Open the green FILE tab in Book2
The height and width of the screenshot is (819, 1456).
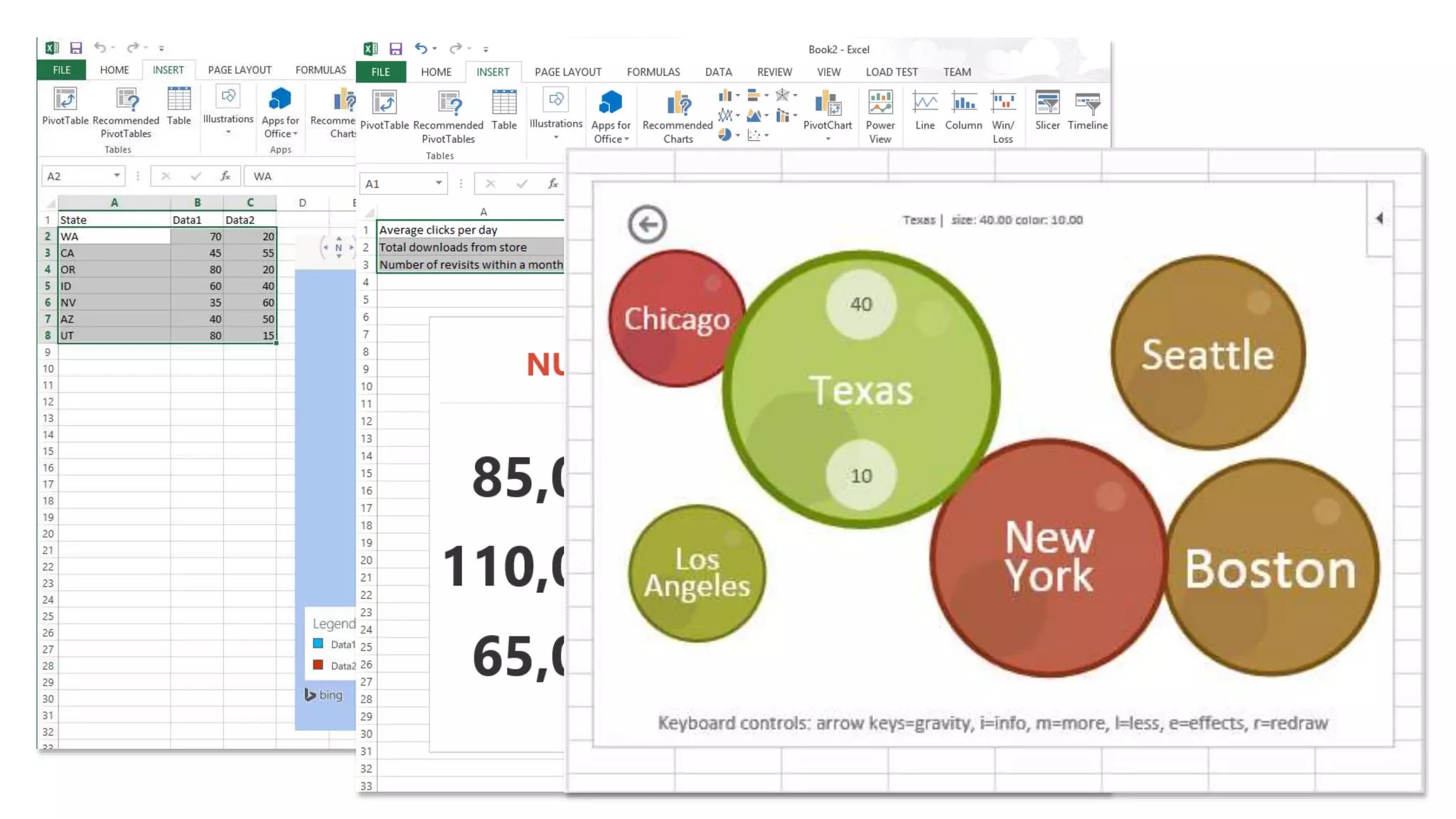(x=380, y=72)
